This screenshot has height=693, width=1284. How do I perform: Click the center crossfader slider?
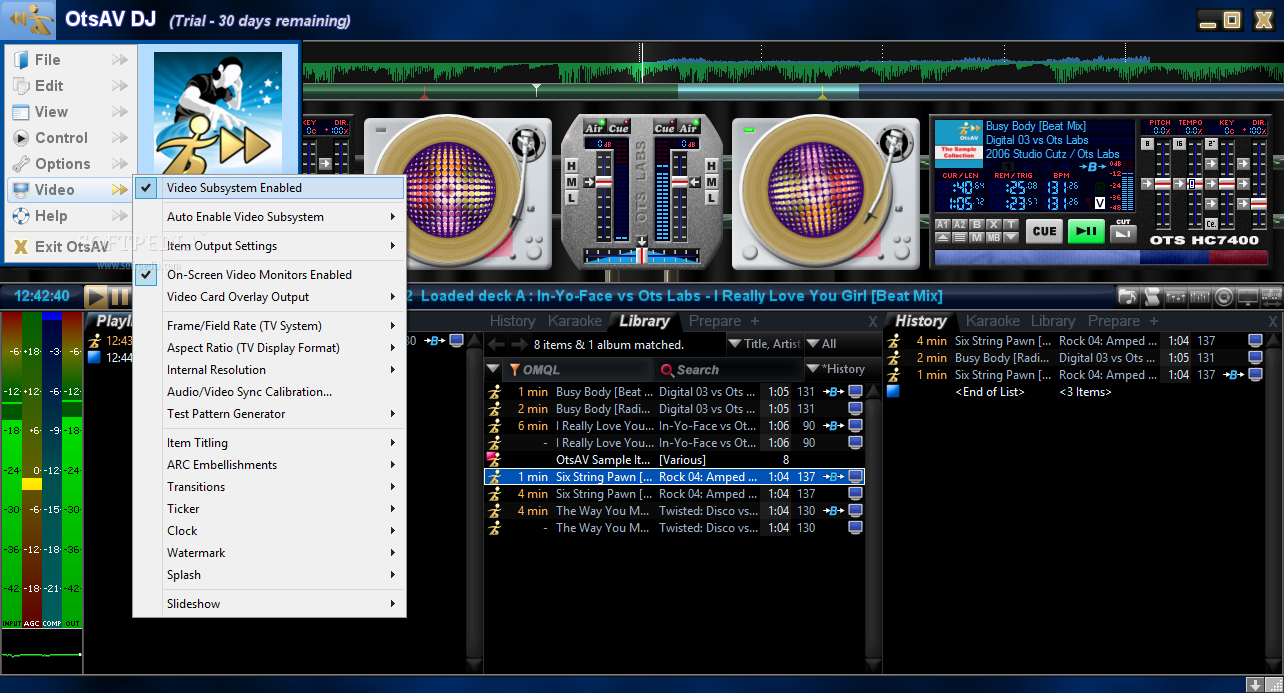(x=641, y=254)
